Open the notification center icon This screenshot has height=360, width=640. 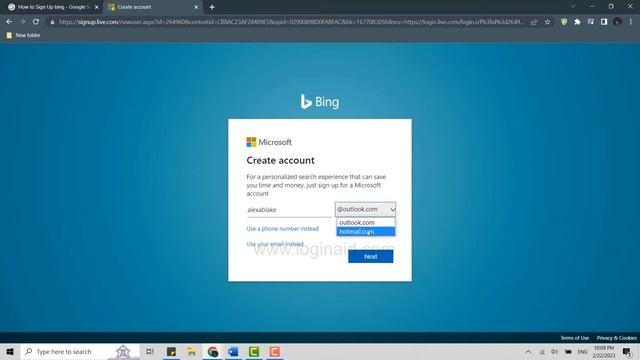pyautogui.click(x=627, y=351)
